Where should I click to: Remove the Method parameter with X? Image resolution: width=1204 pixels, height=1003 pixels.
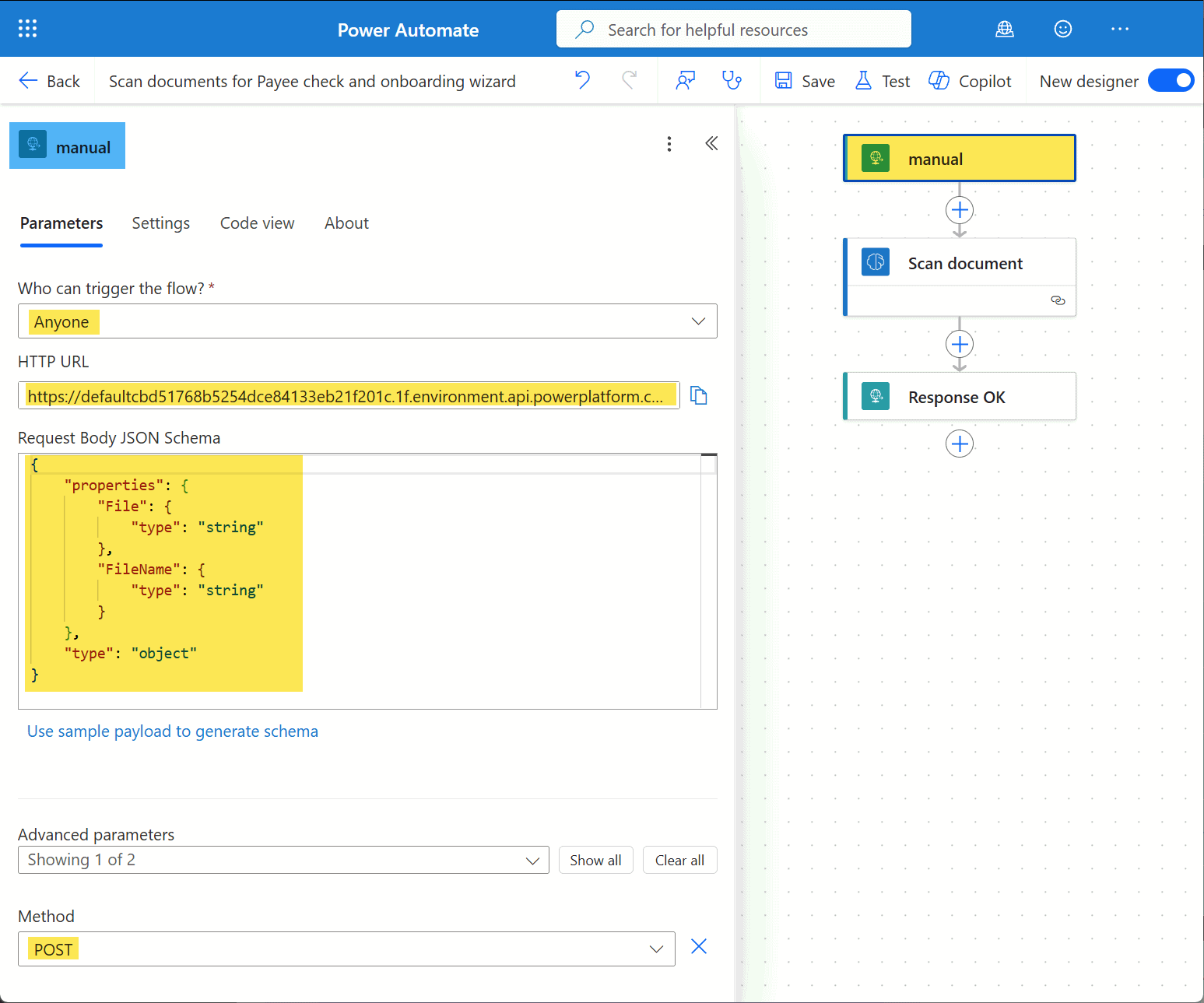(x=699, y=947)
